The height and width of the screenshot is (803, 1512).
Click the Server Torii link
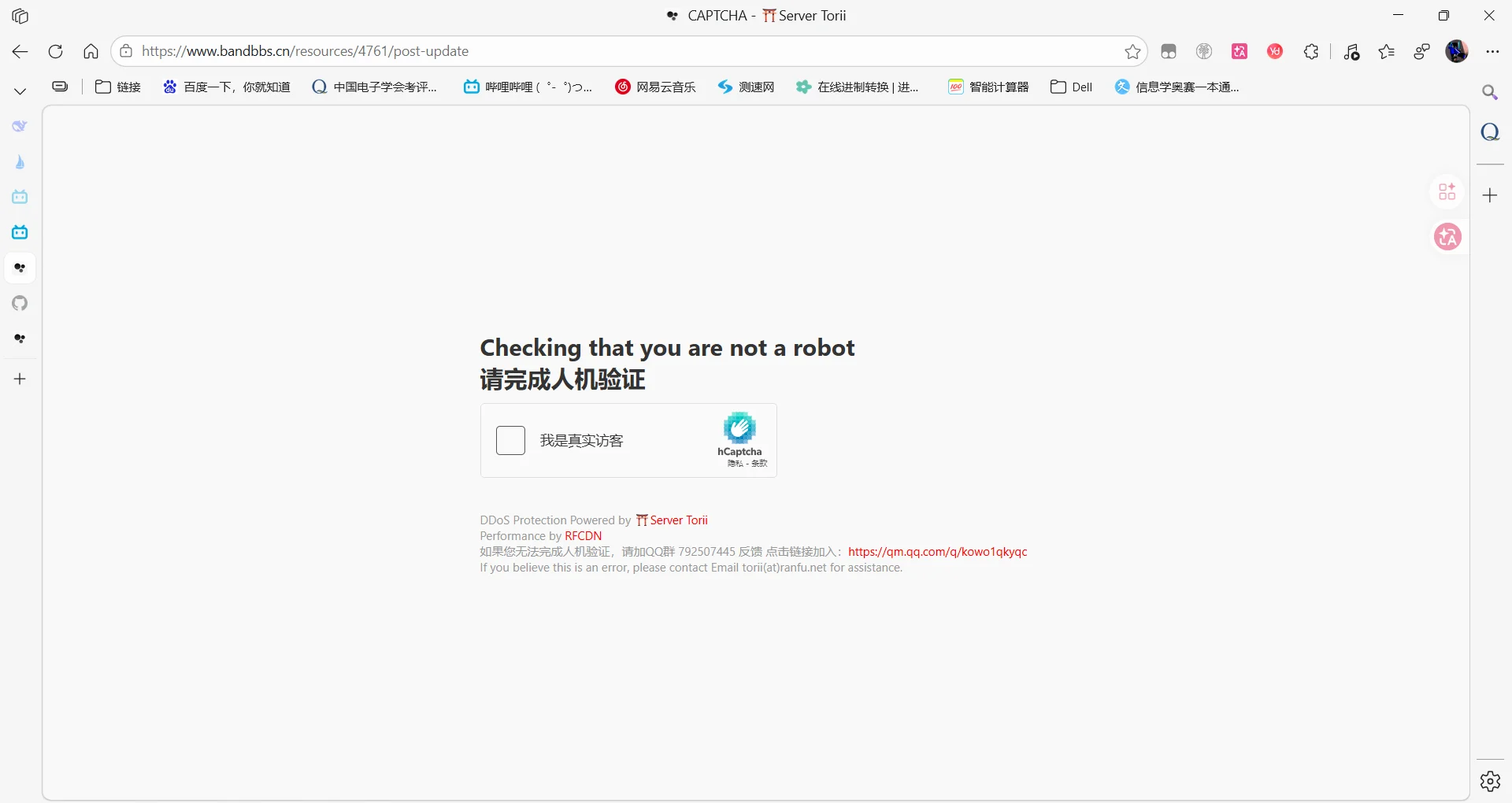[x=673, y=520]
